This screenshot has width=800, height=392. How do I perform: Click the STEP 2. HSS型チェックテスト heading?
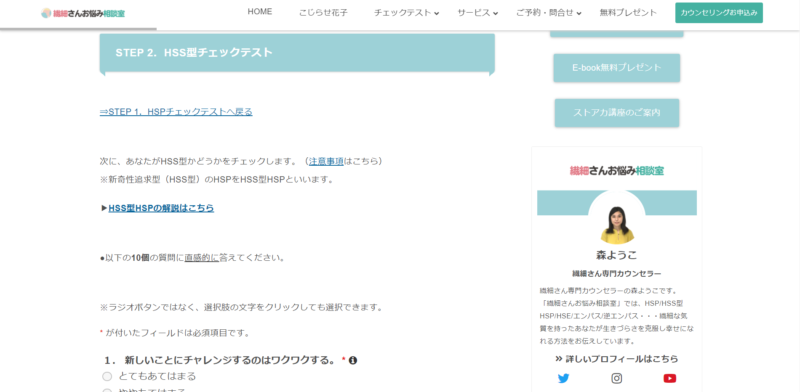coord(194,53)
